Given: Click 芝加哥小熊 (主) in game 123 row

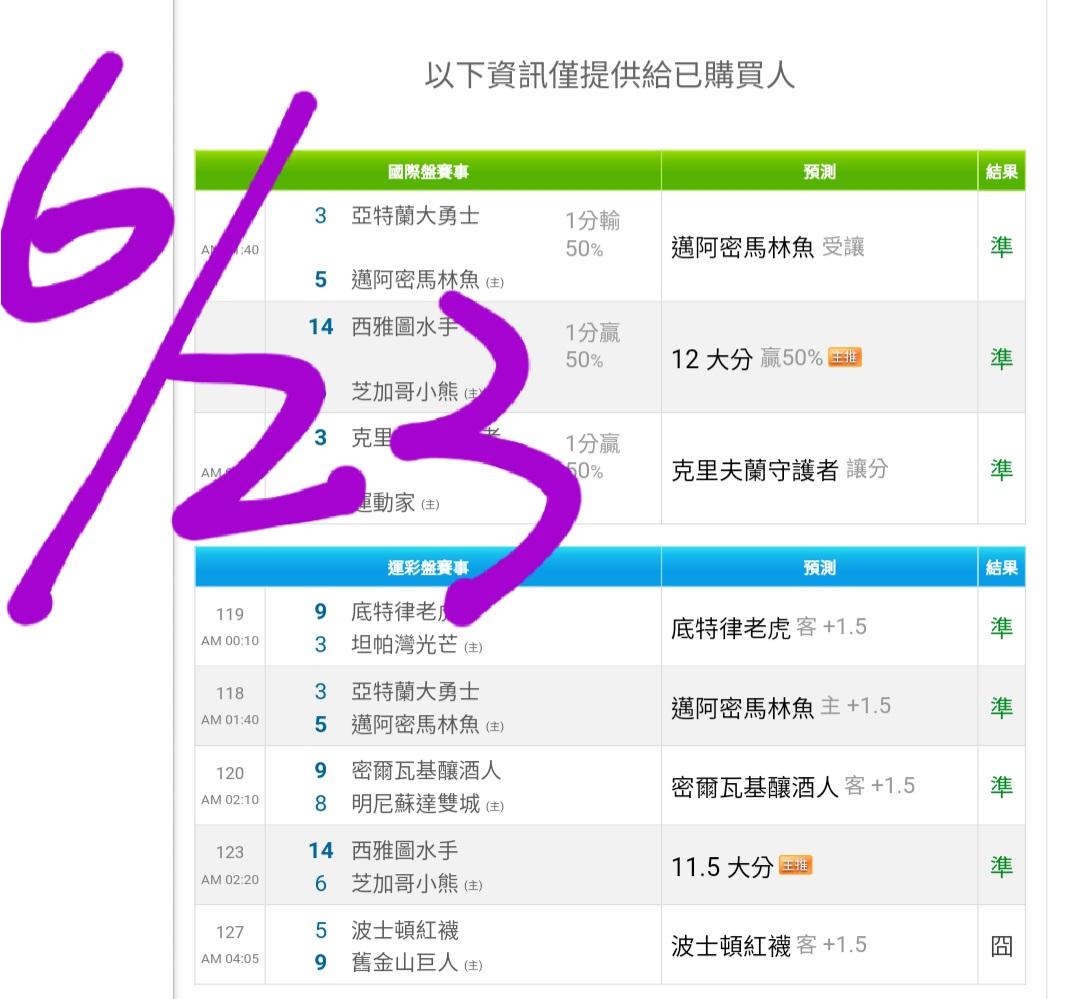Looking at the screenshot, I should [x=417, y=883].
